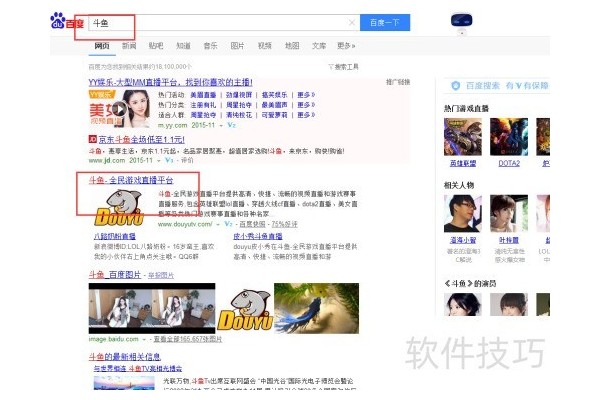The height and width of the screenshot is (400, 600).
Task: Expand the 更多 tab menu
Action: click(346, 46)
